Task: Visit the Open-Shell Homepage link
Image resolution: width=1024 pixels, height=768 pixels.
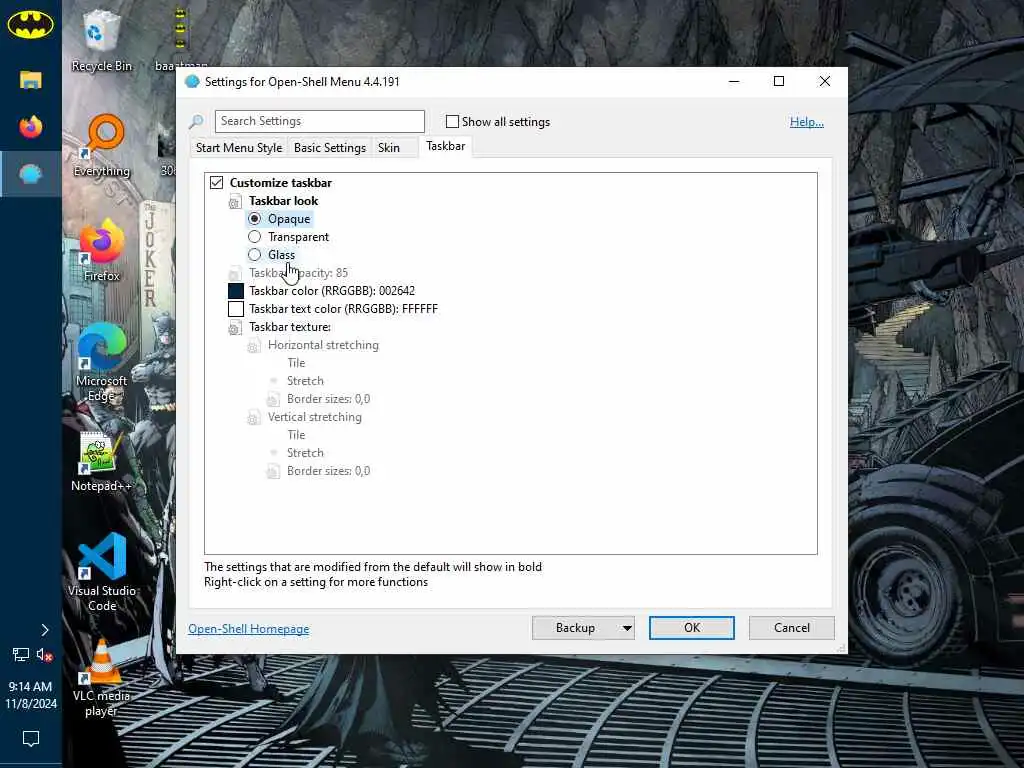Action: pyautogui.click(x=249, y=629)
